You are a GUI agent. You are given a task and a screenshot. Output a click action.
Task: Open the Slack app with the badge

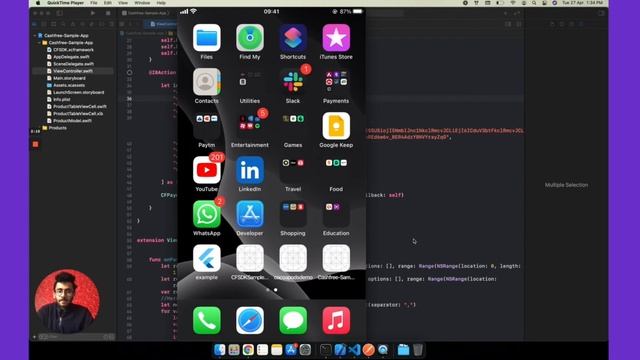[x=293, y=82]
